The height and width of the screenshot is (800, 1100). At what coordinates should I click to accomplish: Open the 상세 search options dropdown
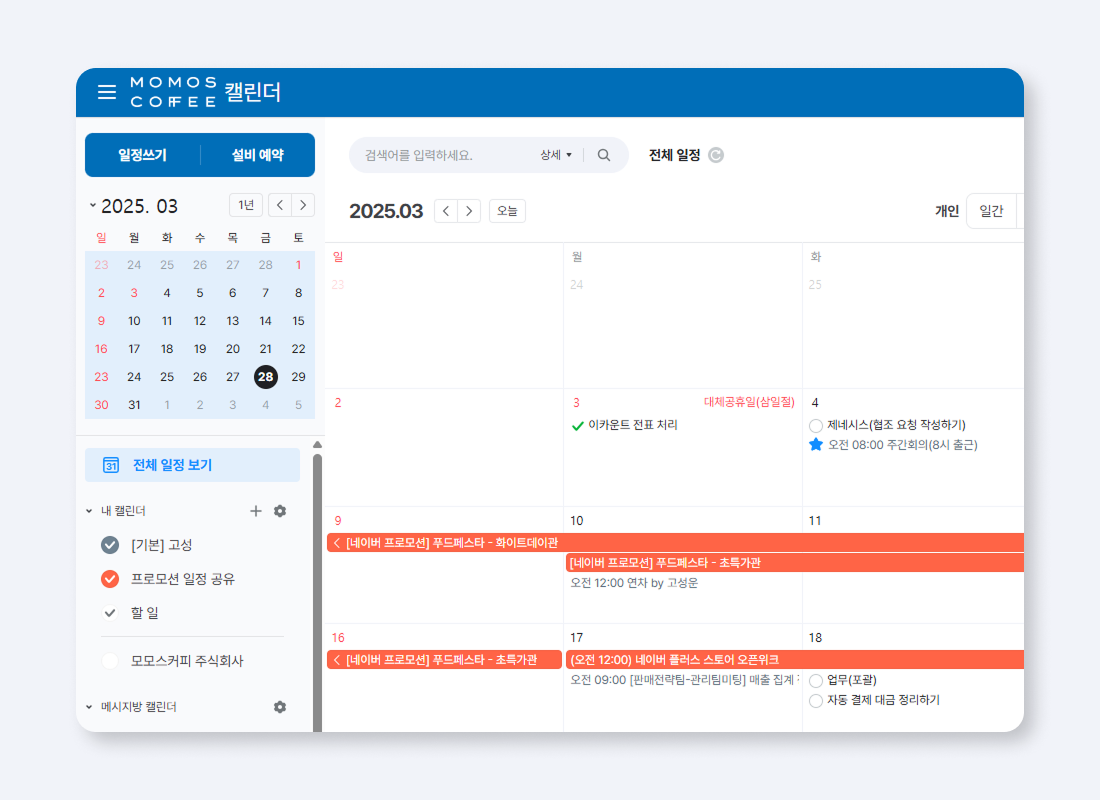(x=556, y=155)
